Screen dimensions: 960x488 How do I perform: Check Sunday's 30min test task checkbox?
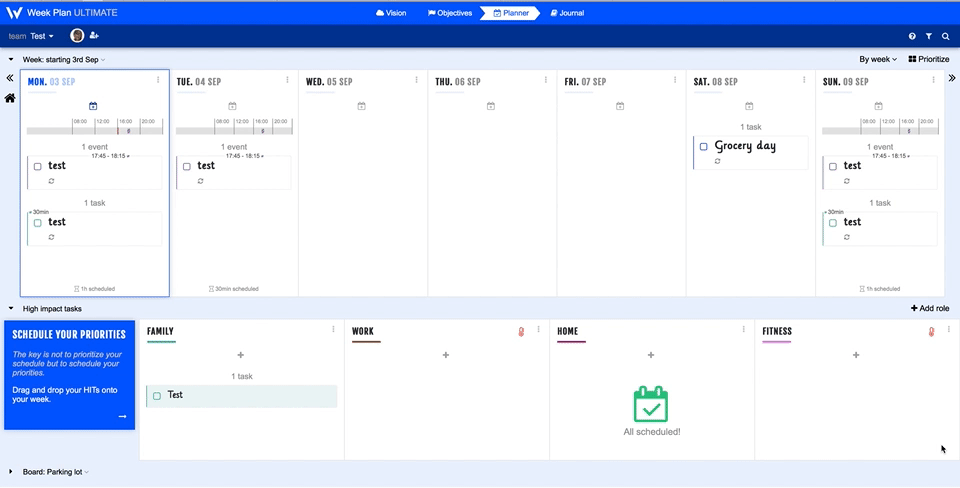tap(833, 223)
